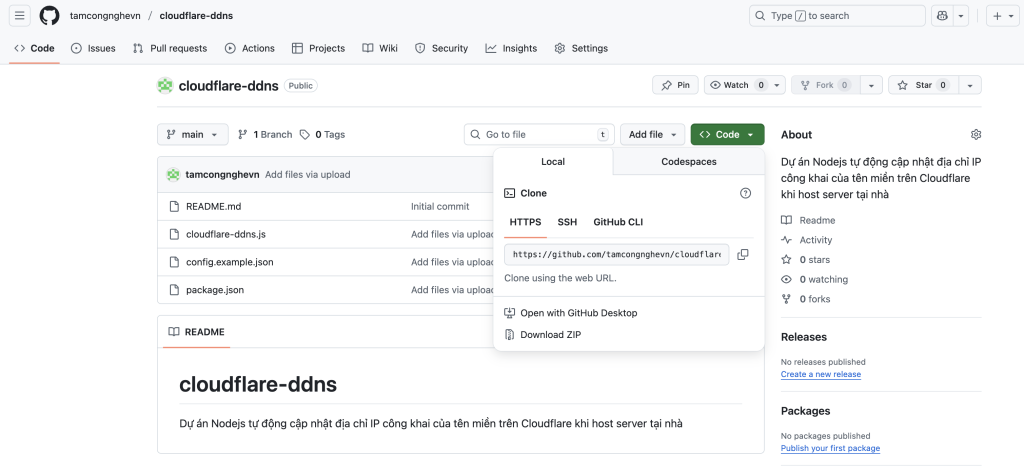Open the hamburger navigation menu
1024x469 pixels.
coord(20,15)
